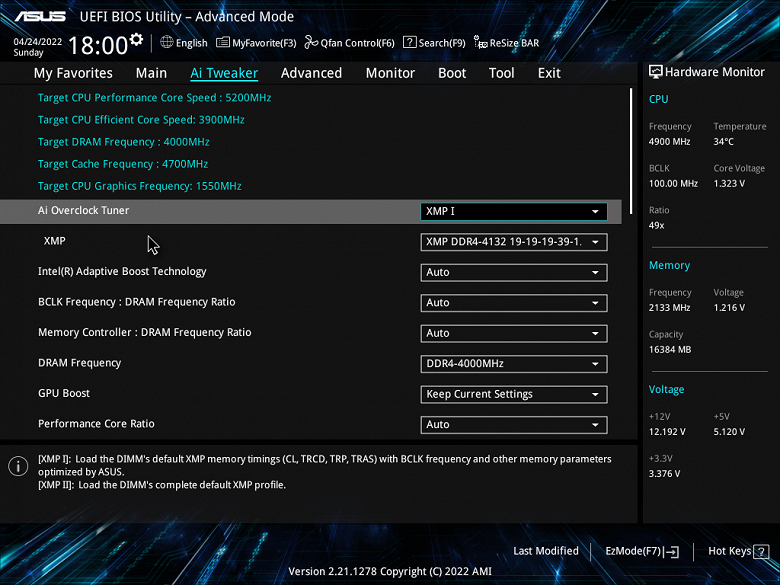Open the XMP profile dropdown
This screenshot has width=780, height=585.
point(514,242)
